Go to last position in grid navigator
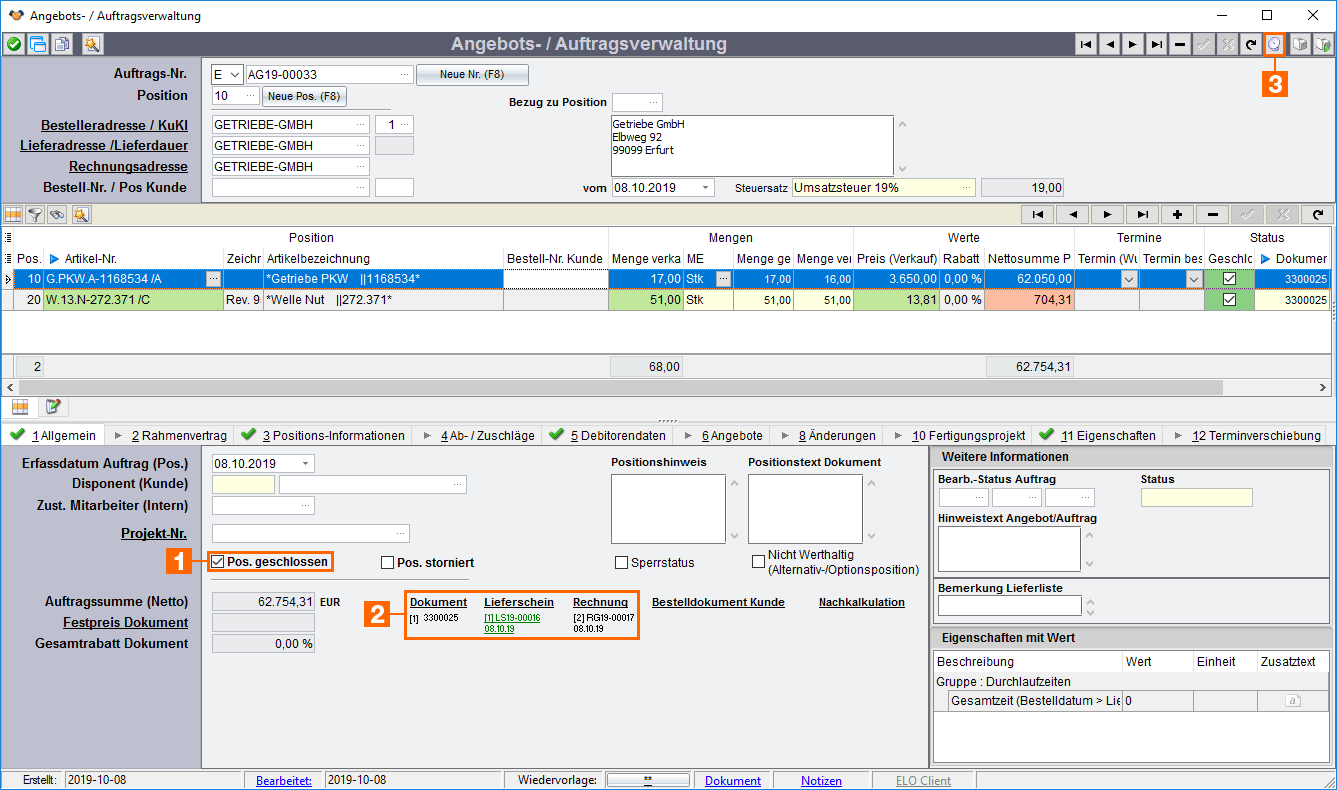The height and width of the screenshot is (790, 1337). (x=1143, y=214)
